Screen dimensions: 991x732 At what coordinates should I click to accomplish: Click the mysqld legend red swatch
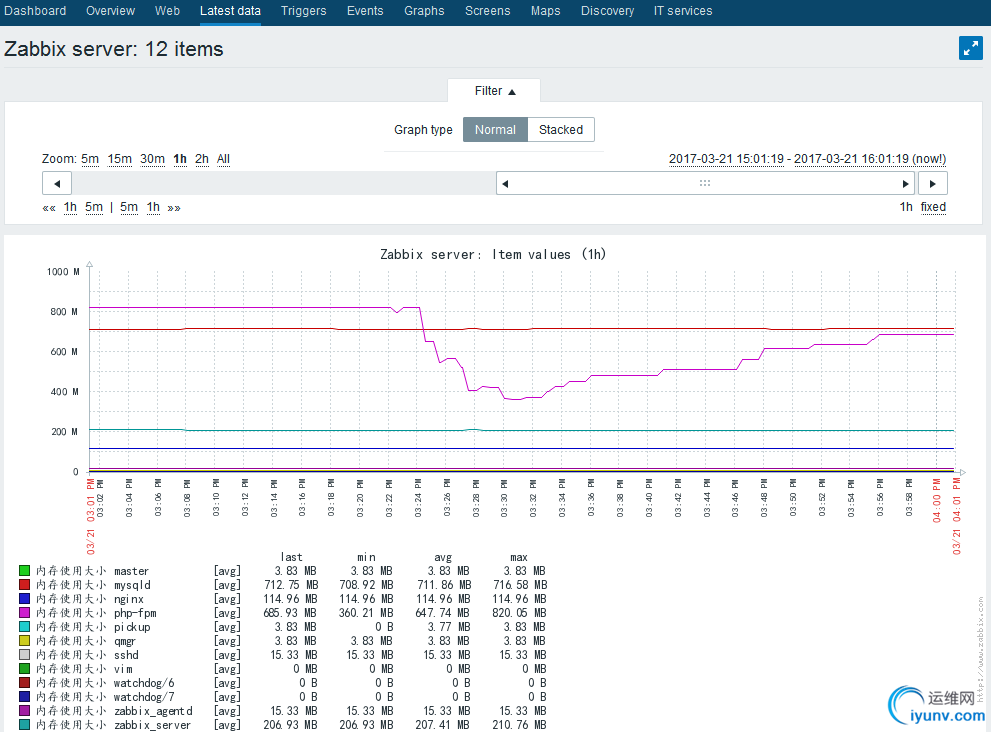click(25, 585)
